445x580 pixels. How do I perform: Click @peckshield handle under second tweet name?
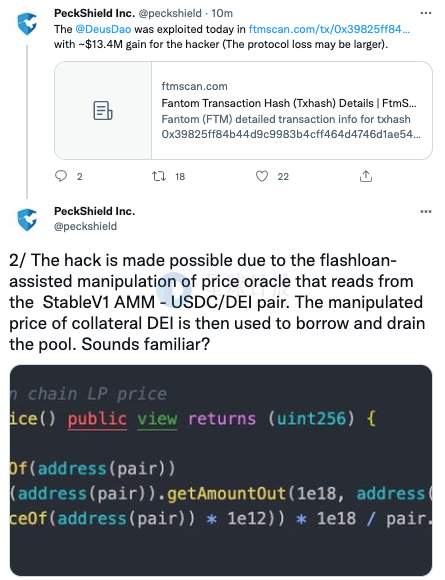[x=85, y=226]
